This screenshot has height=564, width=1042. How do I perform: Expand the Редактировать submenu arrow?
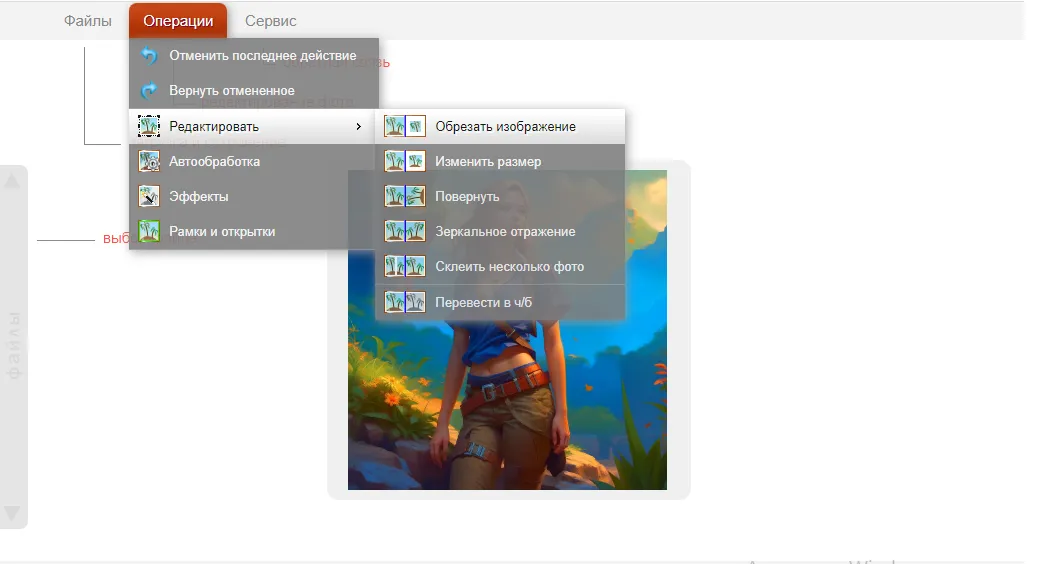pyautogui.click(x=359, y=126)
